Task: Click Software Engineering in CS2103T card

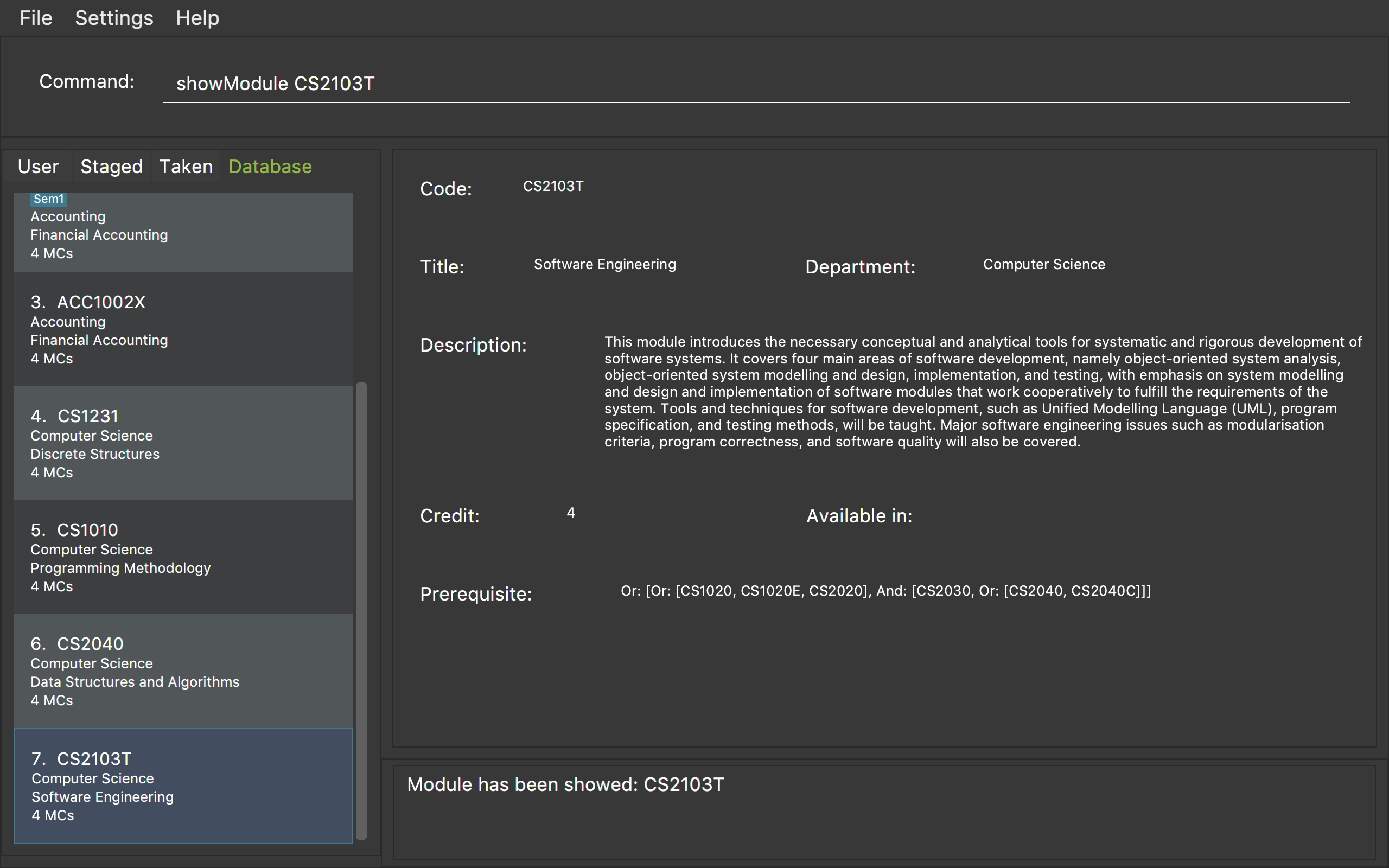Action: click(x=103, y=797)
